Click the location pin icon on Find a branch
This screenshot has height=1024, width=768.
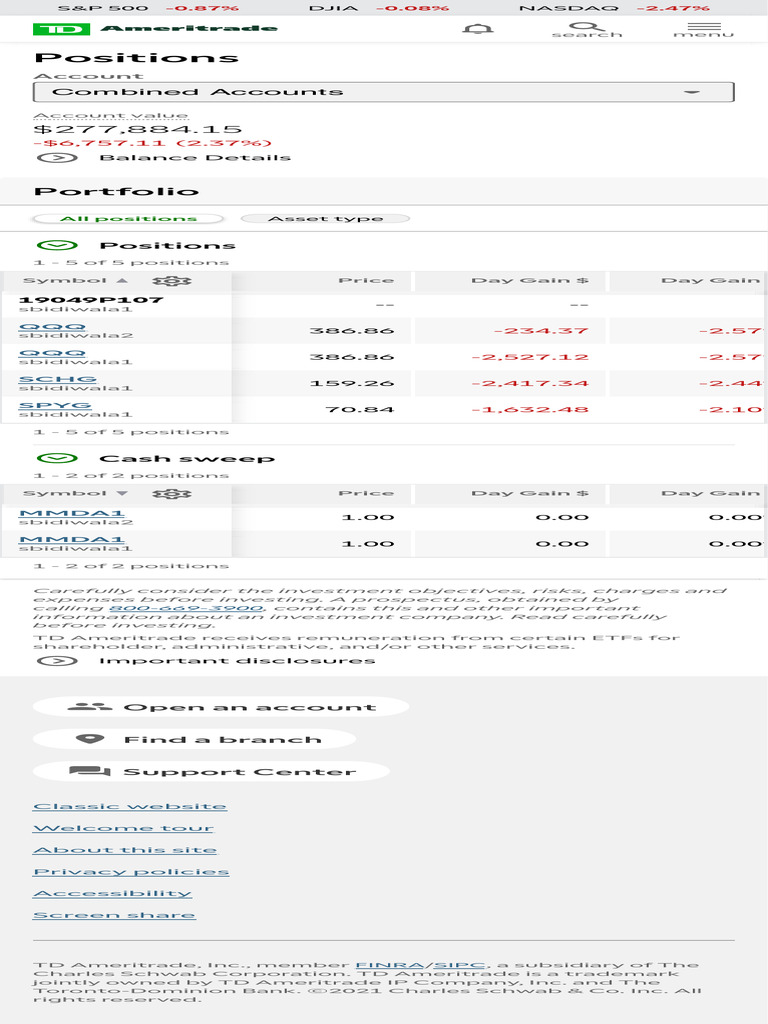click(x=90, y=739)
